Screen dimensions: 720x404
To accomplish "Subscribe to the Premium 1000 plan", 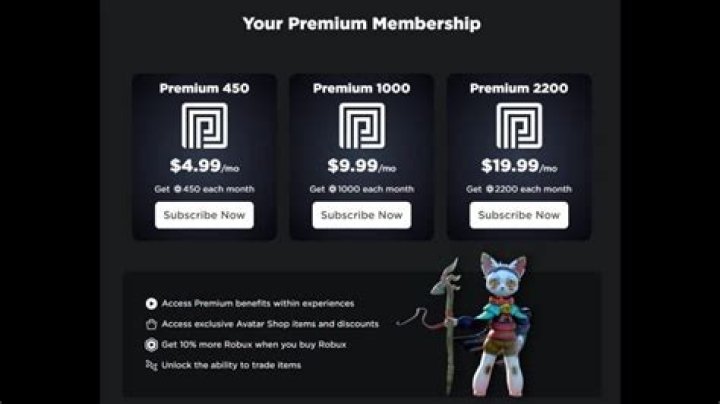I will coord(361,215).
